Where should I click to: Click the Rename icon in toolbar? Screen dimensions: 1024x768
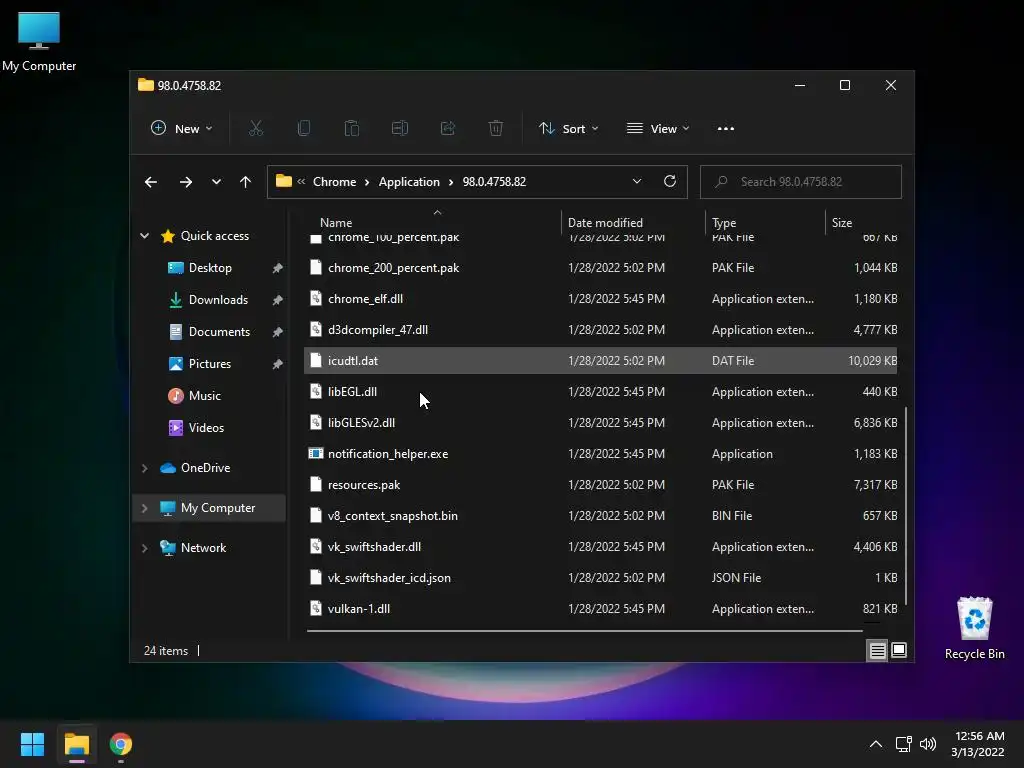click(x=400, y=129)
